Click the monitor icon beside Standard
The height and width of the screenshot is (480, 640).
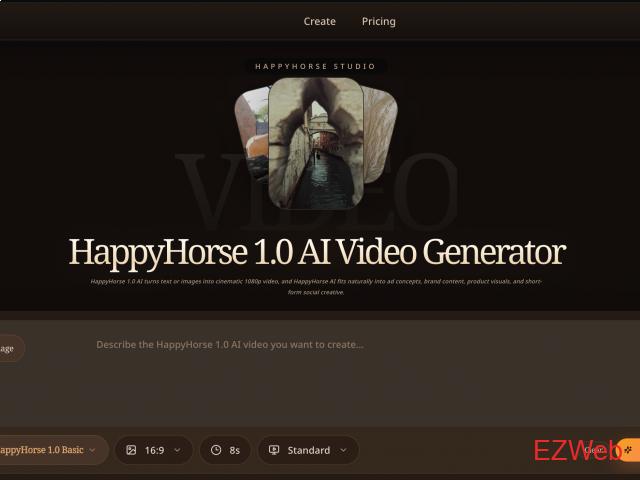[x=274, y=450]
